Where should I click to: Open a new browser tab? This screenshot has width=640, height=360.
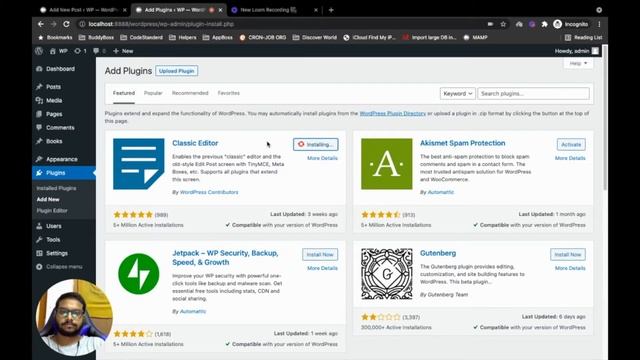click(x=331, y=10)
